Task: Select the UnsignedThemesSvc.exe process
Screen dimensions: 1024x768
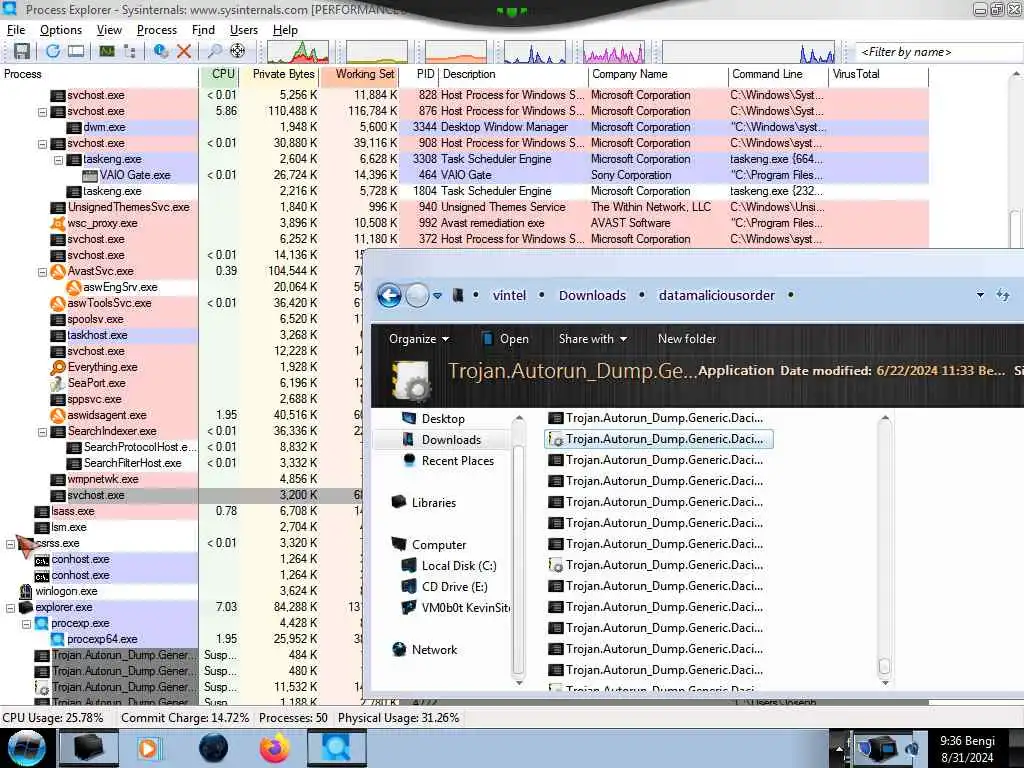Action: [x=129, y=208]
